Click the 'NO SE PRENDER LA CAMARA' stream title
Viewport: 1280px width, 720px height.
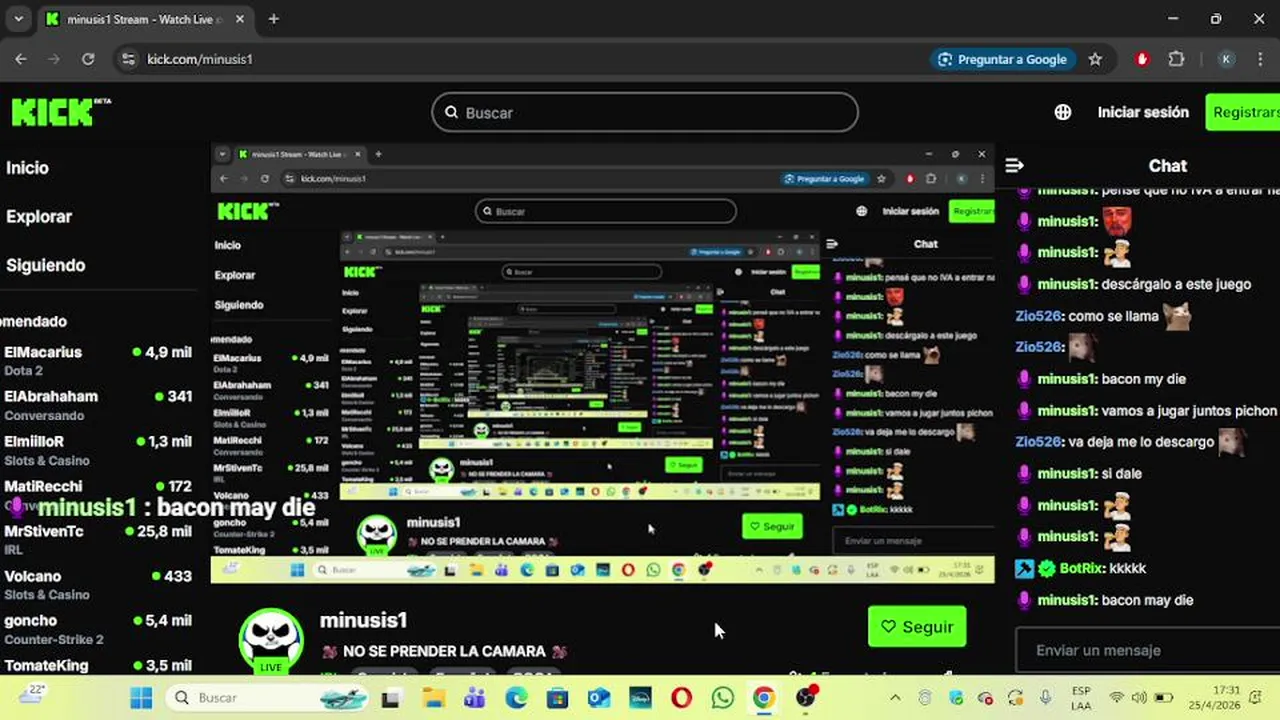(444, 651)
